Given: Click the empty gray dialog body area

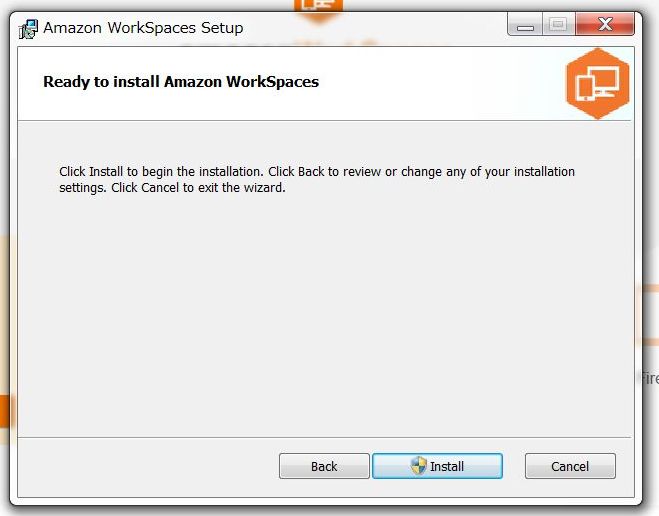Looking at the screenshot, I should click(324, 315).
